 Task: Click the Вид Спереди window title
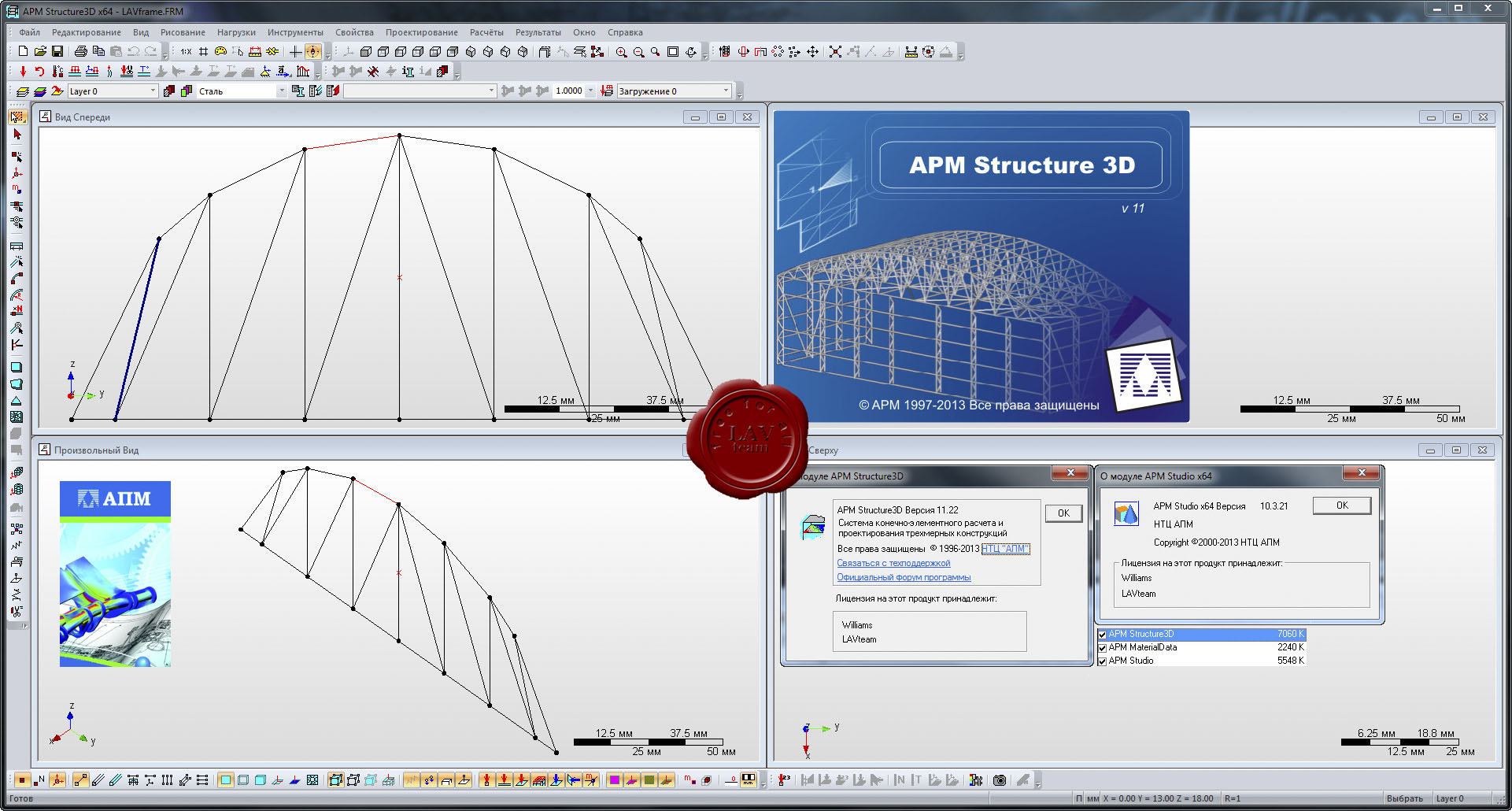(x=82, y=117)
